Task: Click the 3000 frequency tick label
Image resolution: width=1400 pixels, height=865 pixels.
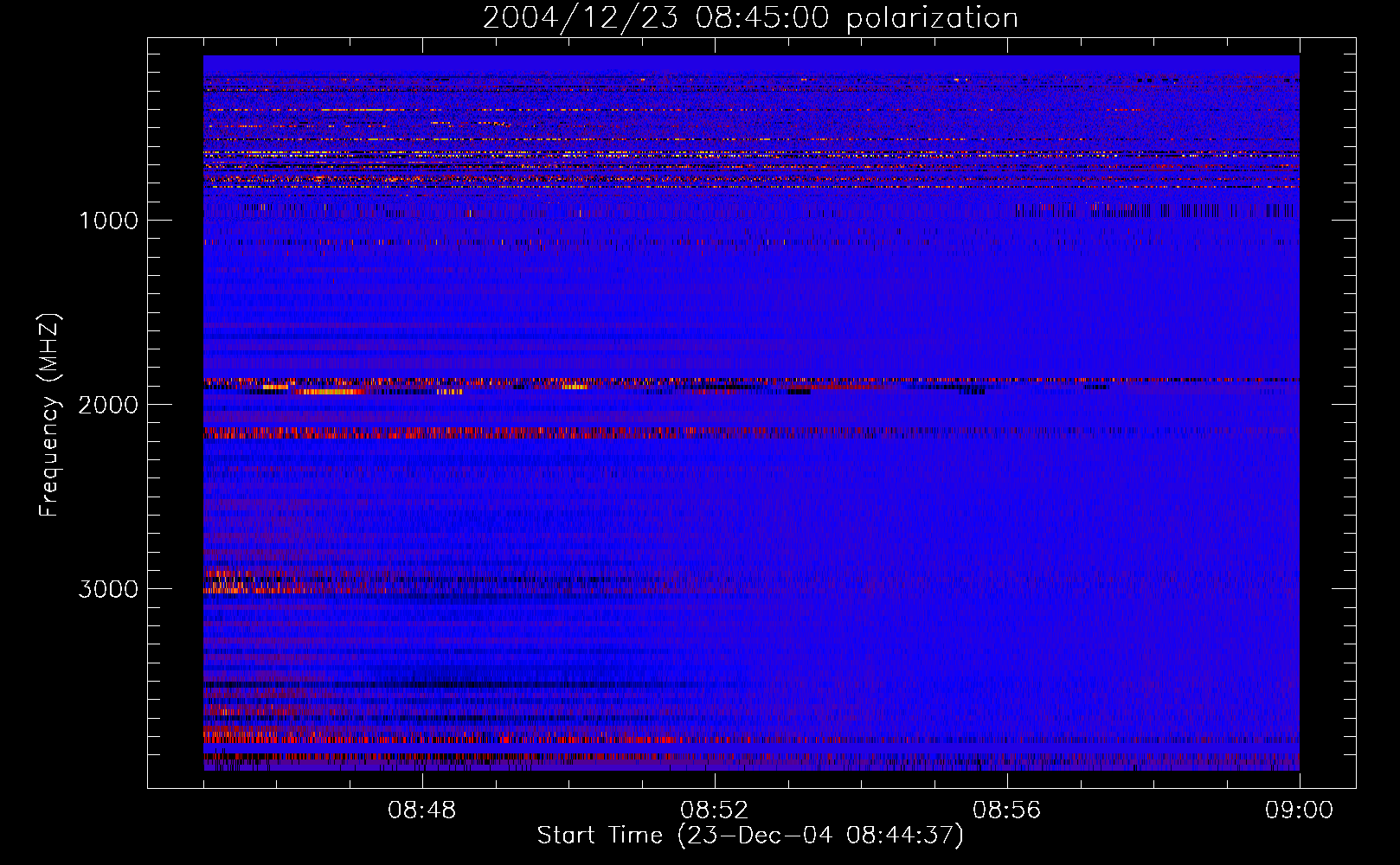Action: tap(108, 589)
